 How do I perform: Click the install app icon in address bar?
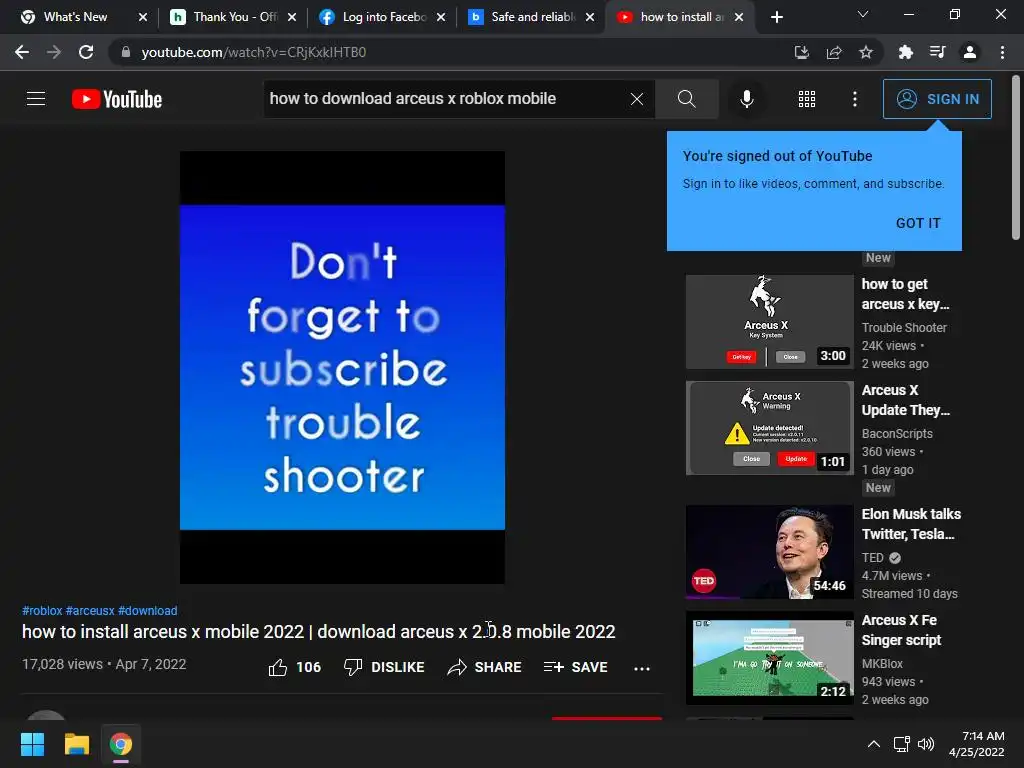tap(801, 52)
